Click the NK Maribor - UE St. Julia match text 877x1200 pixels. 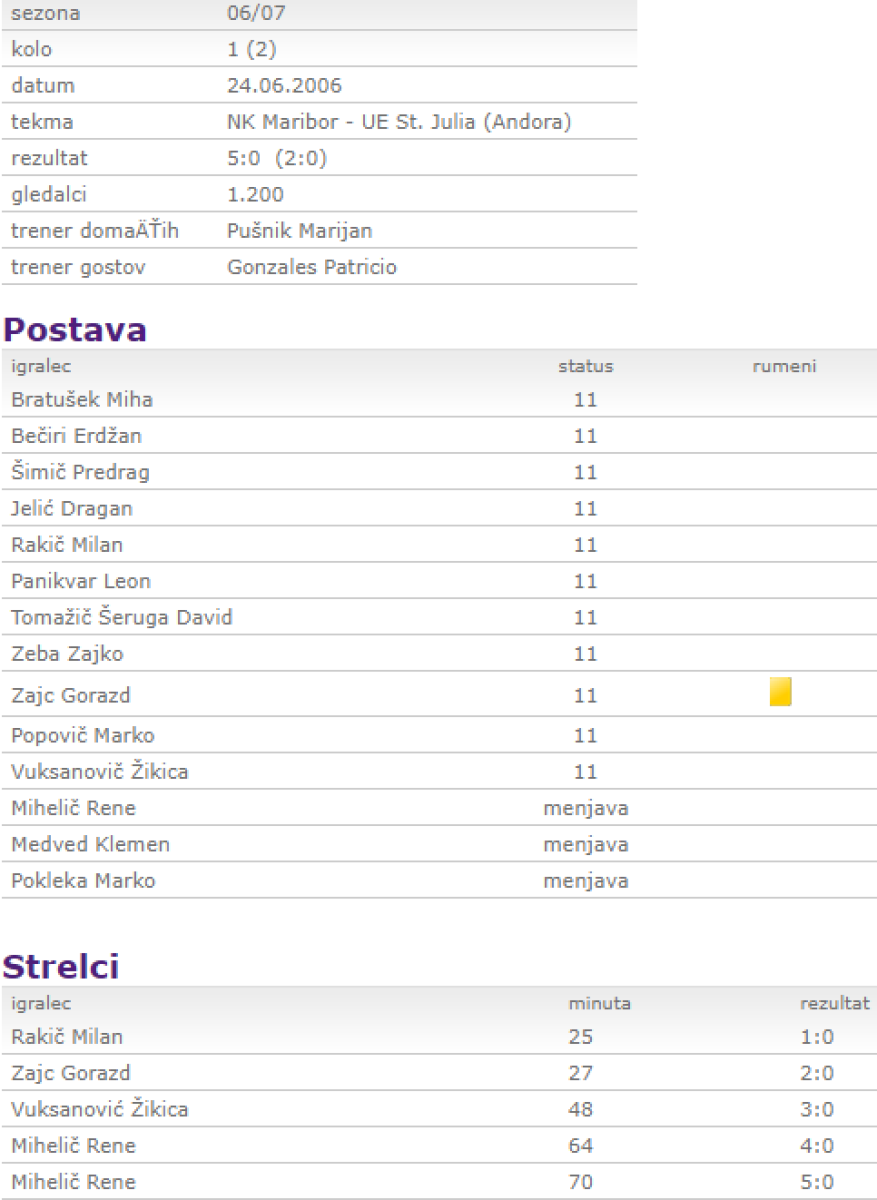pos(399,122)
